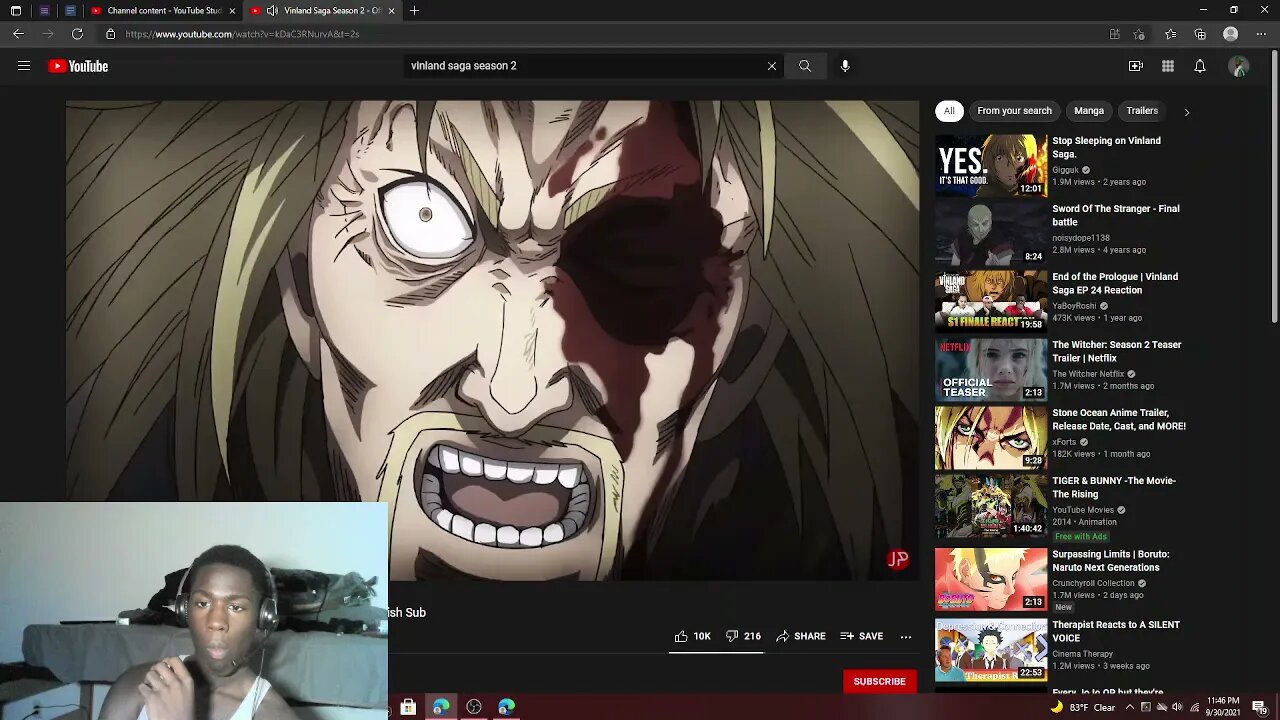Viewport: 1280px width, 720px height.
Task: Select the Manga filter chip
Action: pyautogui.click(x=1089, y=111)
